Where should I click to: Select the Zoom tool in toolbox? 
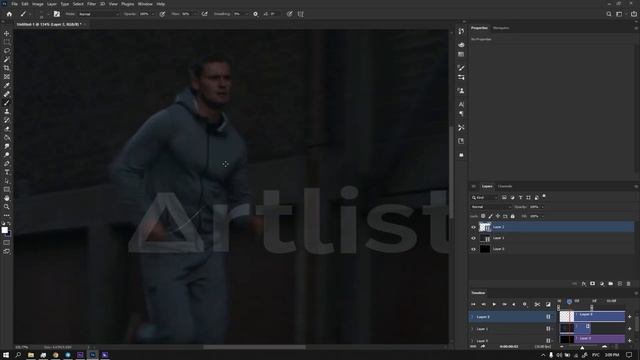7,207
